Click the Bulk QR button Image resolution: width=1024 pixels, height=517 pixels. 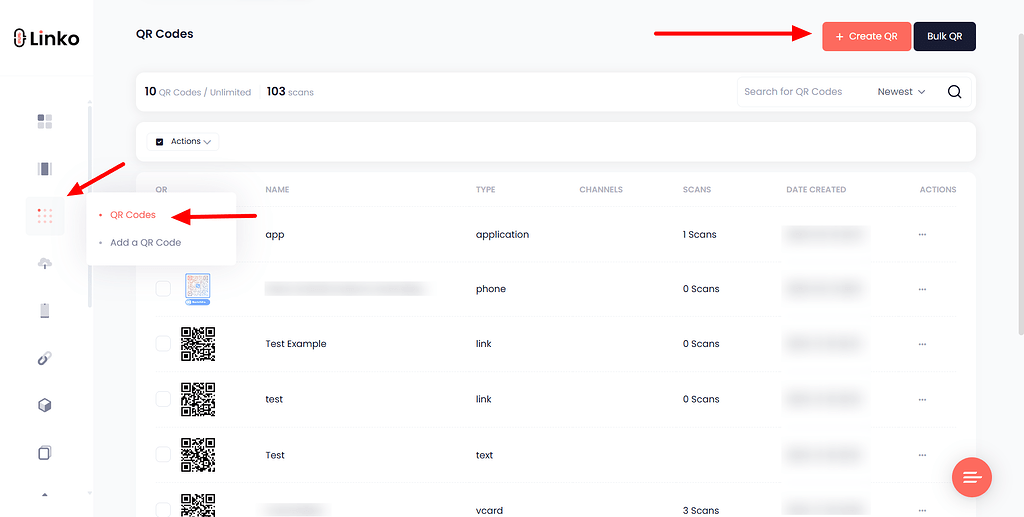(944, 36)
